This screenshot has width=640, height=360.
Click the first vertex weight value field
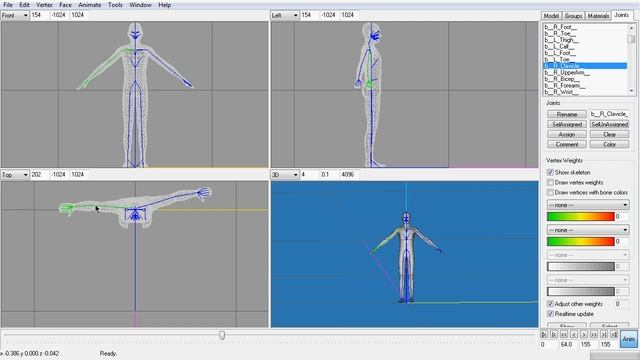pyautogui.click(x=622, y=217)
